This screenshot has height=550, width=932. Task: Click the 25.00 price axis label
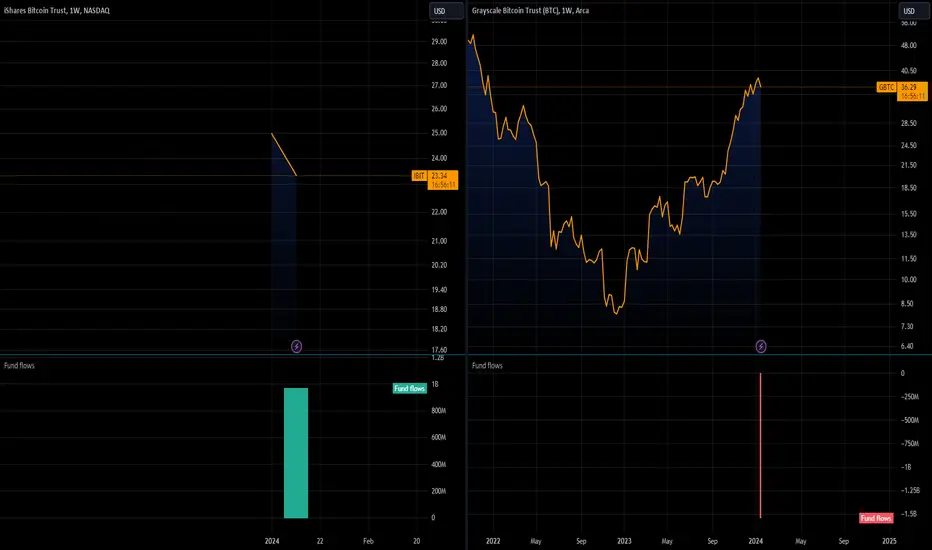[439, 133]
